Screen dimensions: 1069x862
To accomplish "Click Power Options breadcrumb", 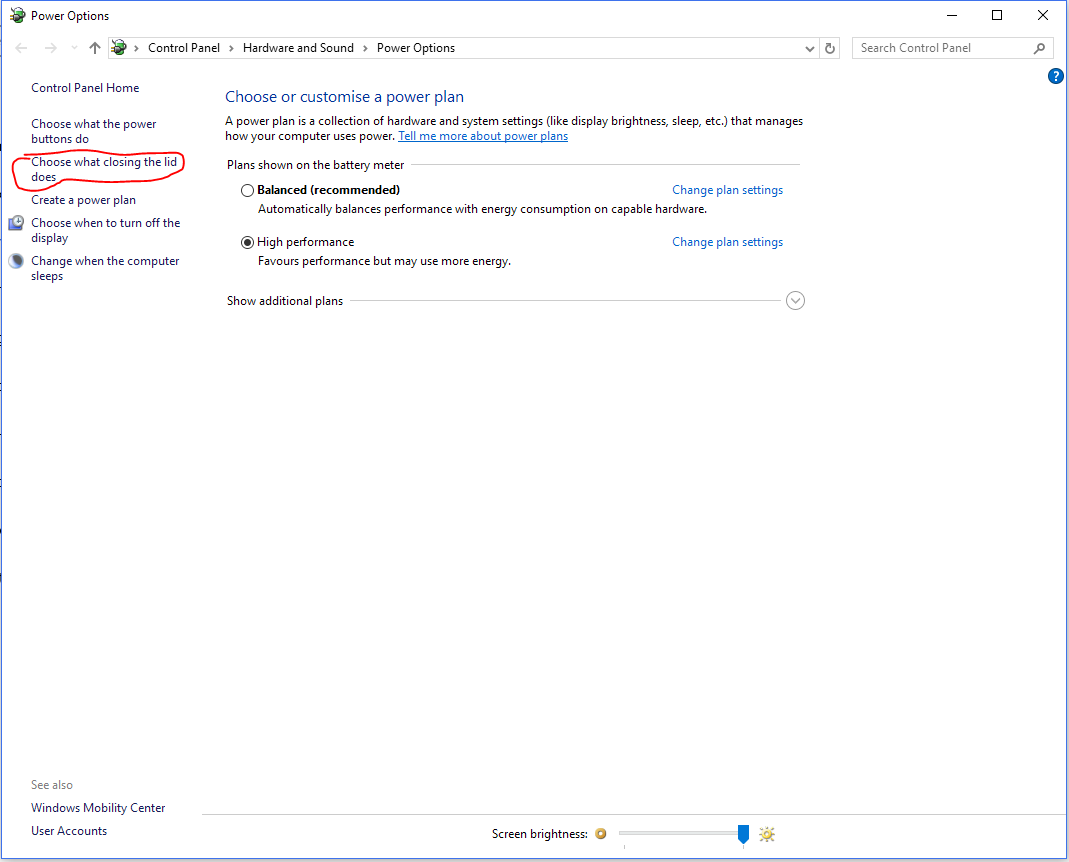I will click(x=416, y=48).
